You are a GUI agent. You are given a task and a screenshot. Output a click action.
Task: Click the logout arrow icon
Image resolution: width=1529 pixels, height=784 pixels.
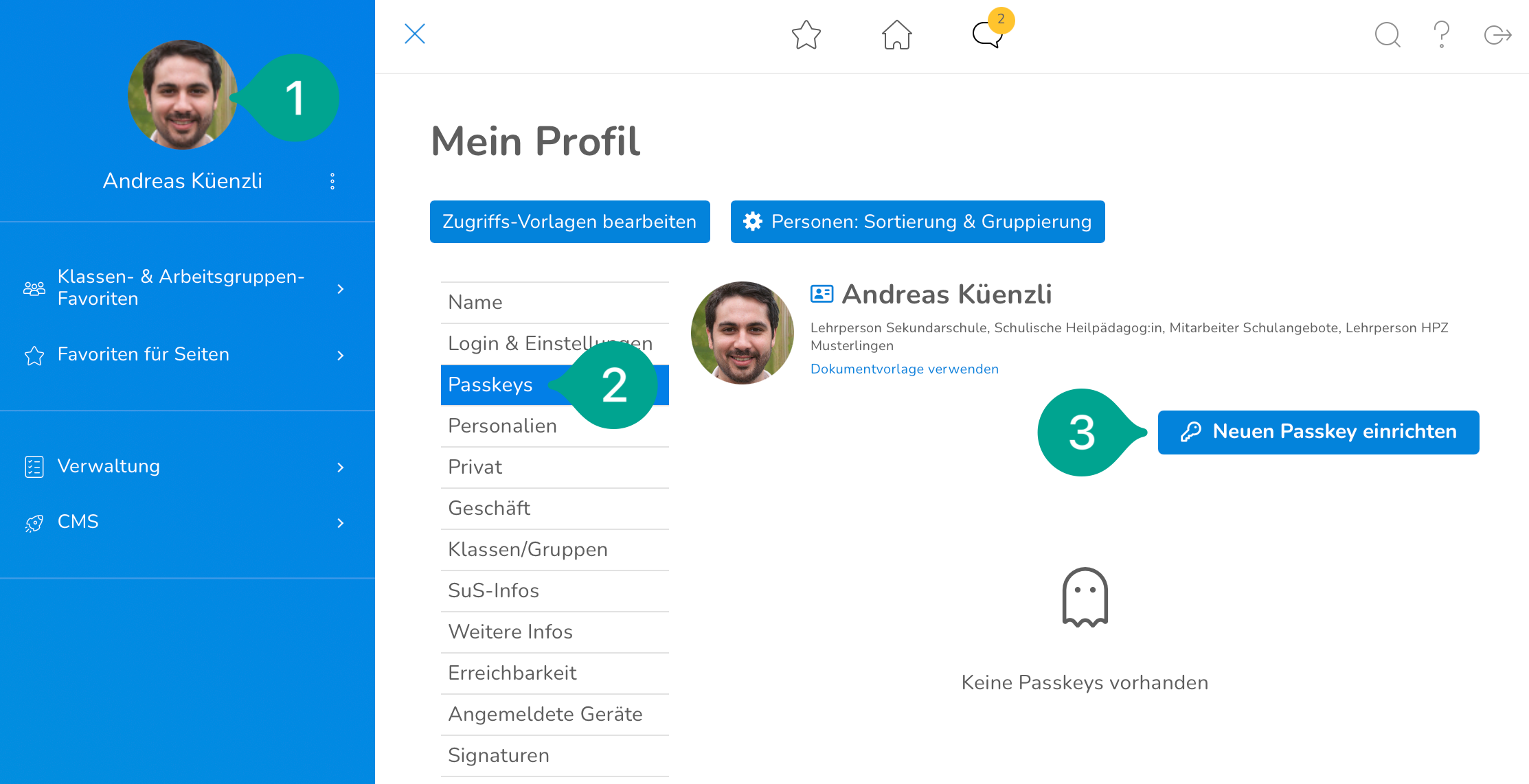[x=1497, y=34]
